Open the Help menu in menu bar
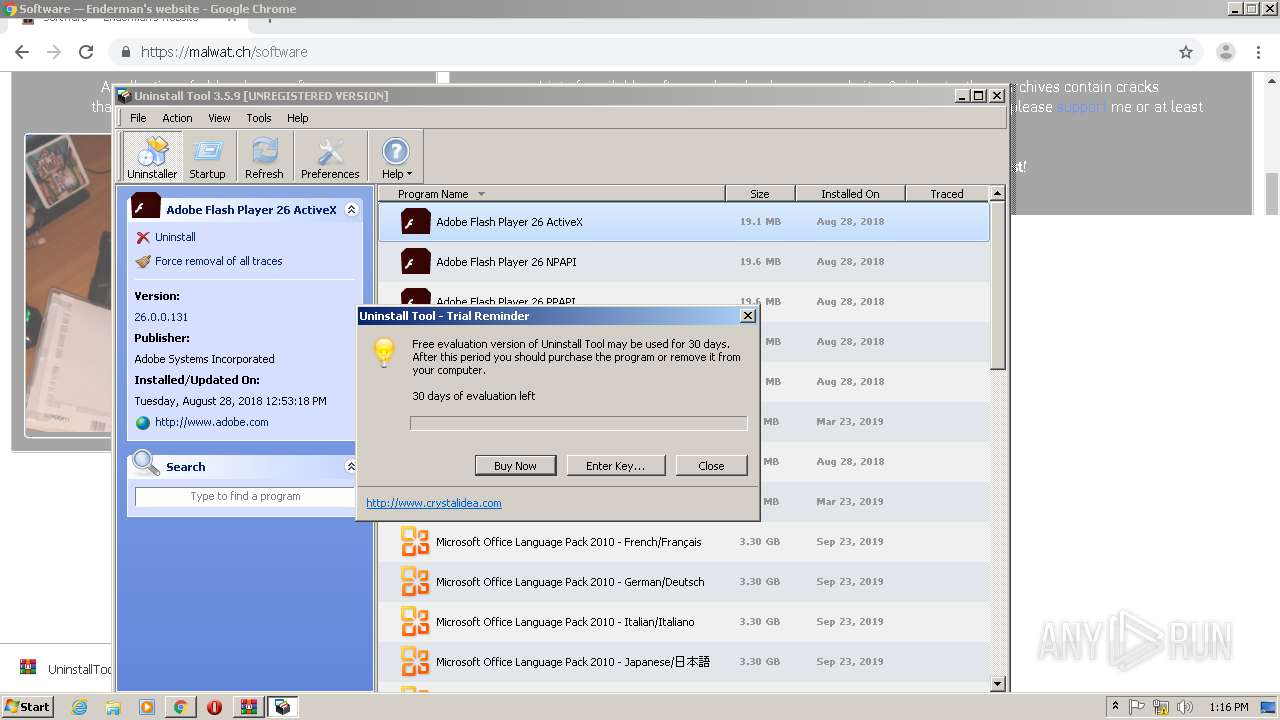This screenshot has height=720, width=1280. (298, 118)
